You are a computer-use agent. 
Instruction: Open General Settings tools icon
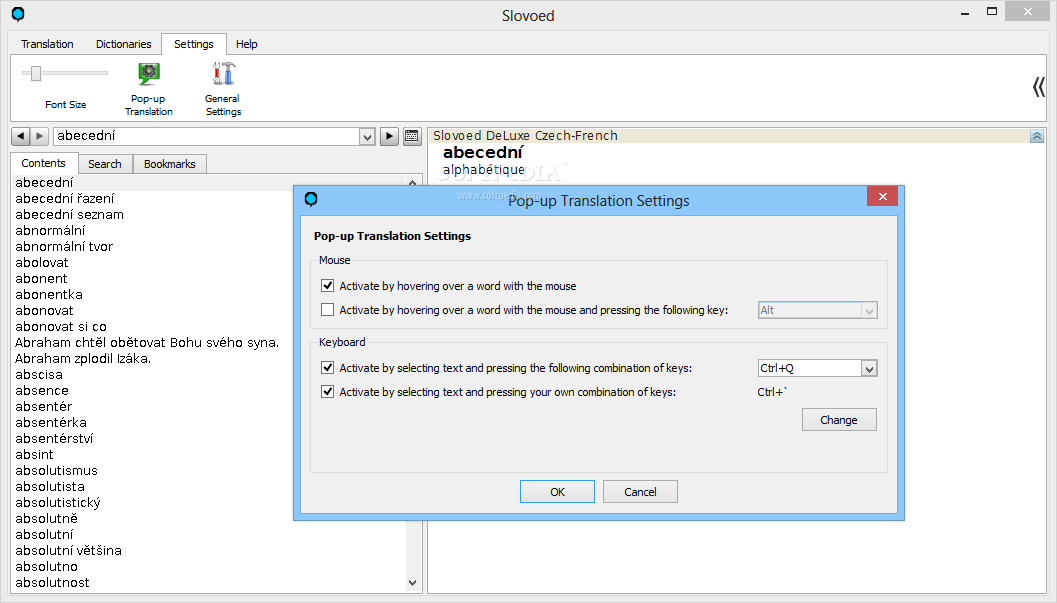pos(223,74)
